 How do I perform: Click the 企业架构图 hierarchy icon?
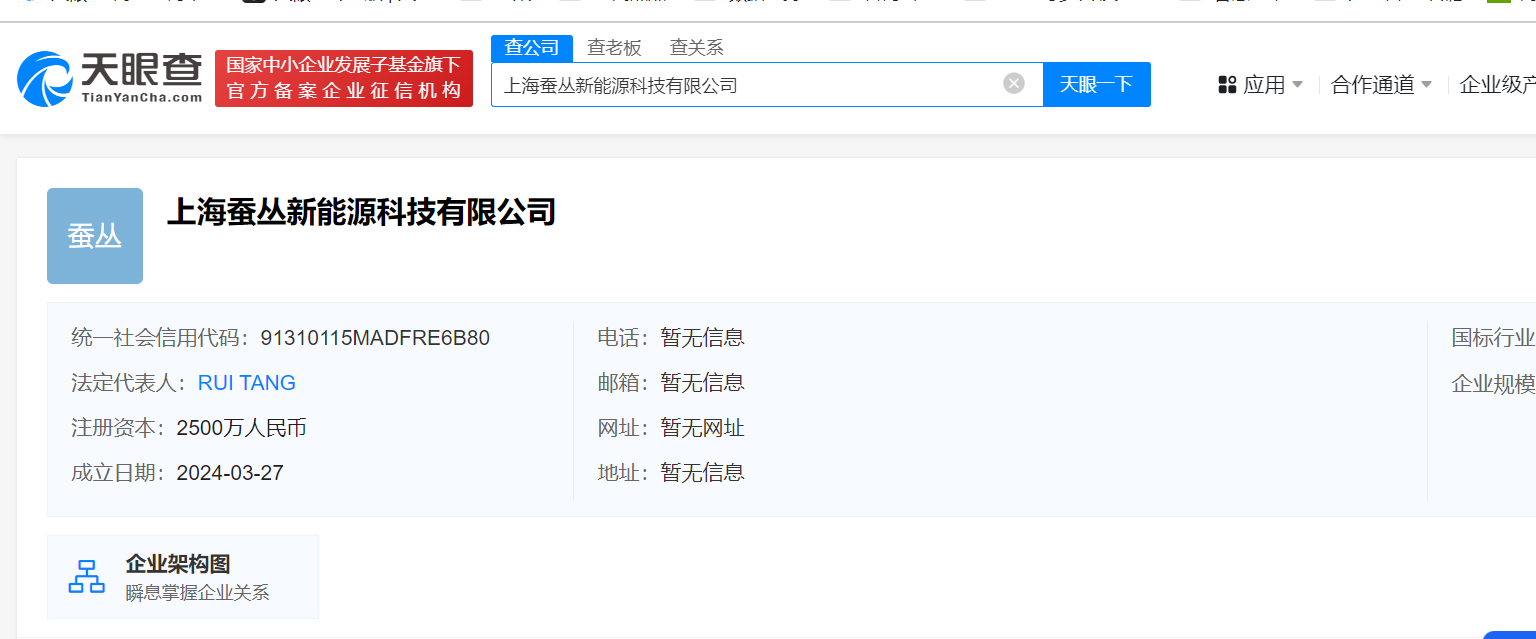coord(87,577)
